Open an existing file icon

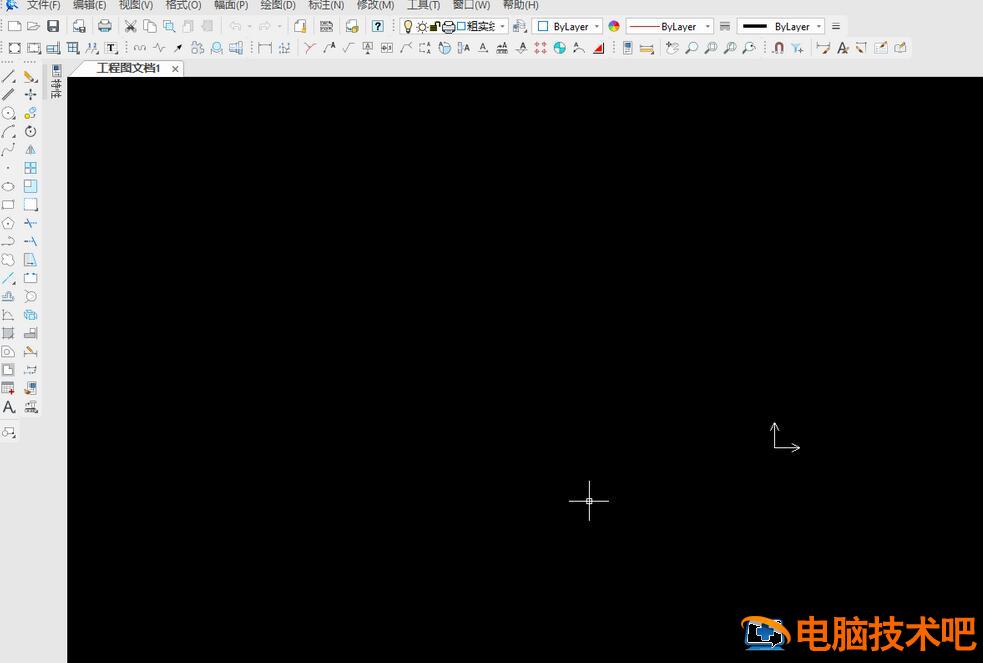33,26
